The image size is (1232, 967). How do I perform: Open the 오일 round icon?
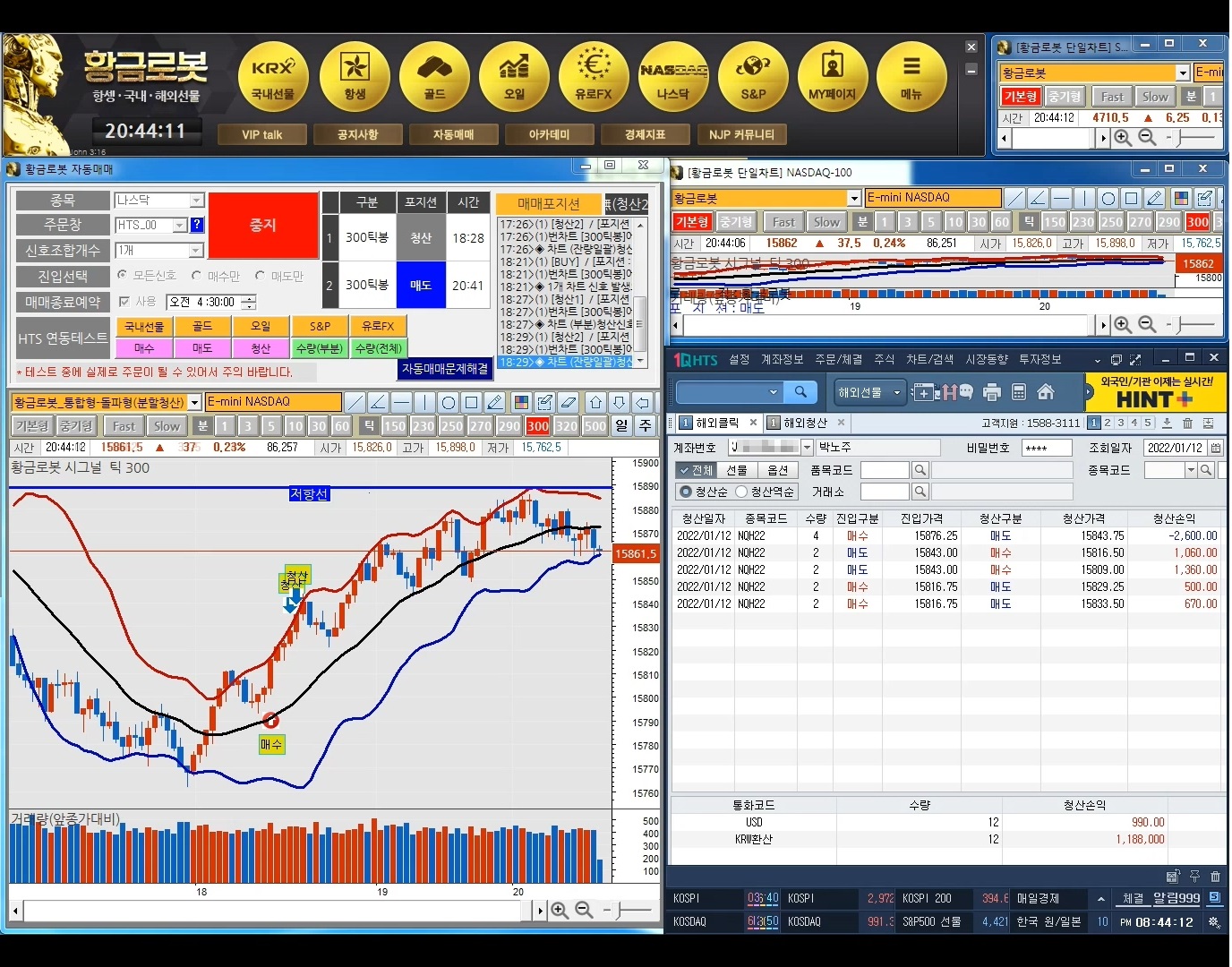click(x=514, y=75)
